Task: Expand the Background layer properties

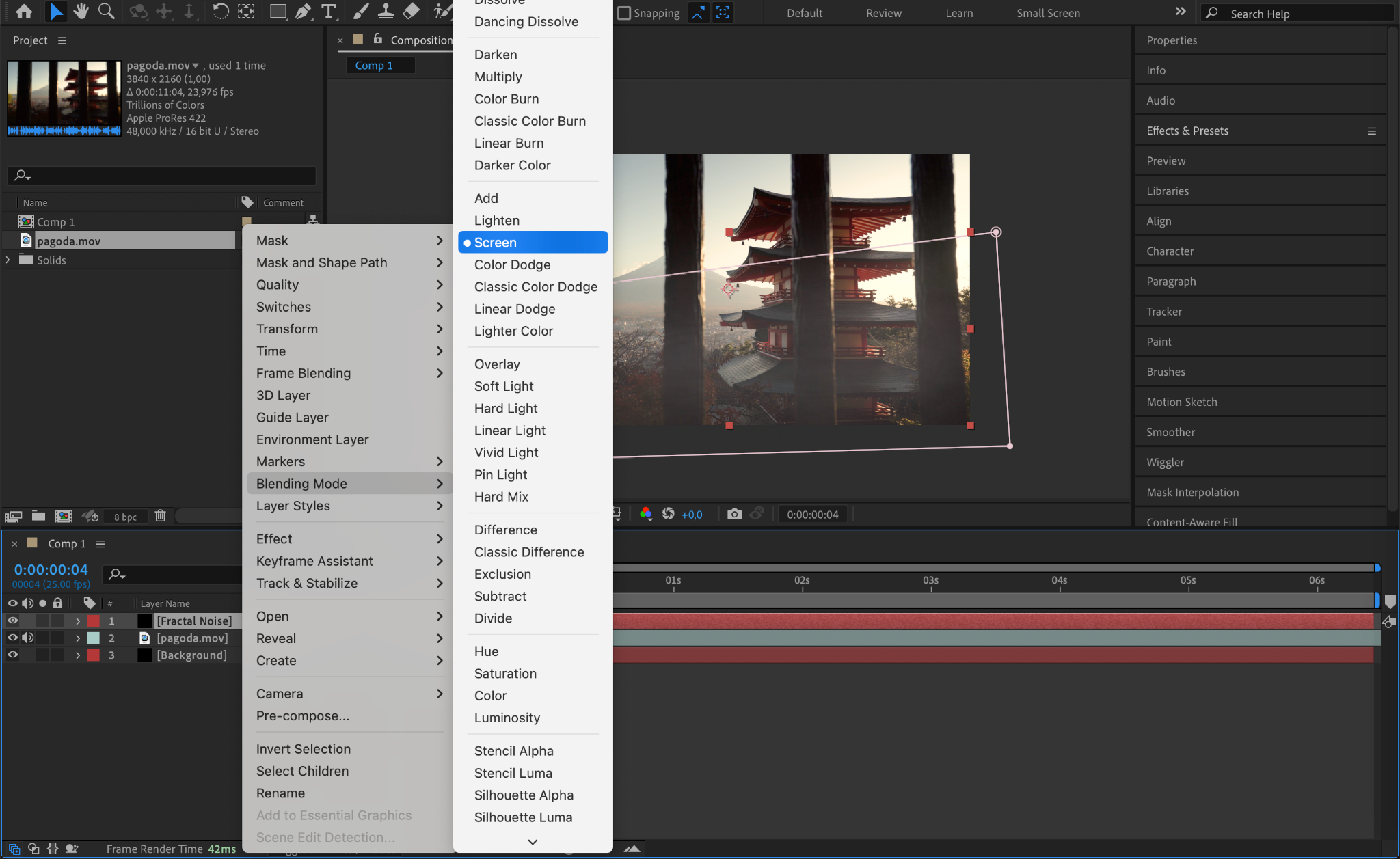Action: (x=78, y=655)
